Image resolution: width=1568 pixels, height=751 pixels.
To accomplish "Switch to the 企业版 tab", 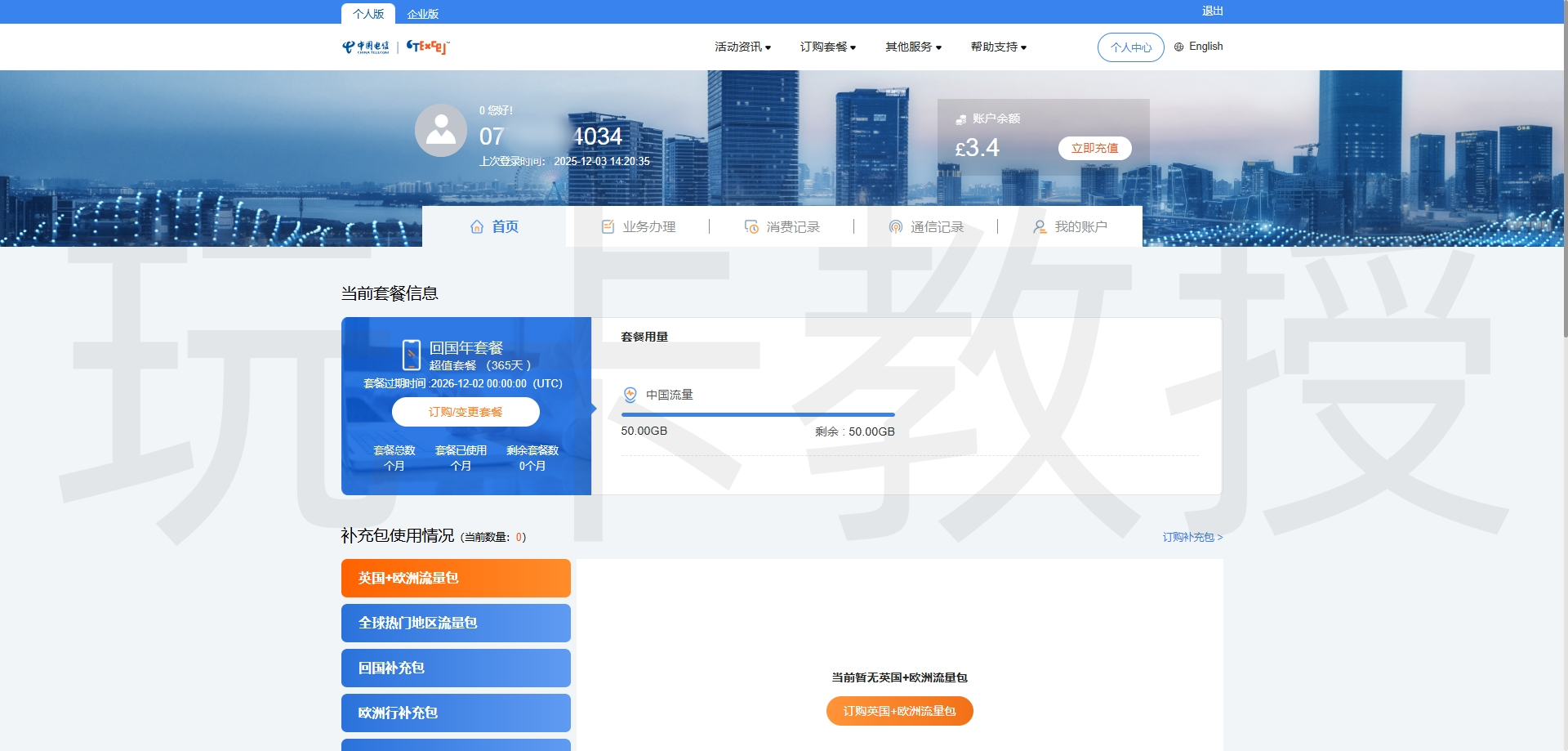I will tap(421, 13).
